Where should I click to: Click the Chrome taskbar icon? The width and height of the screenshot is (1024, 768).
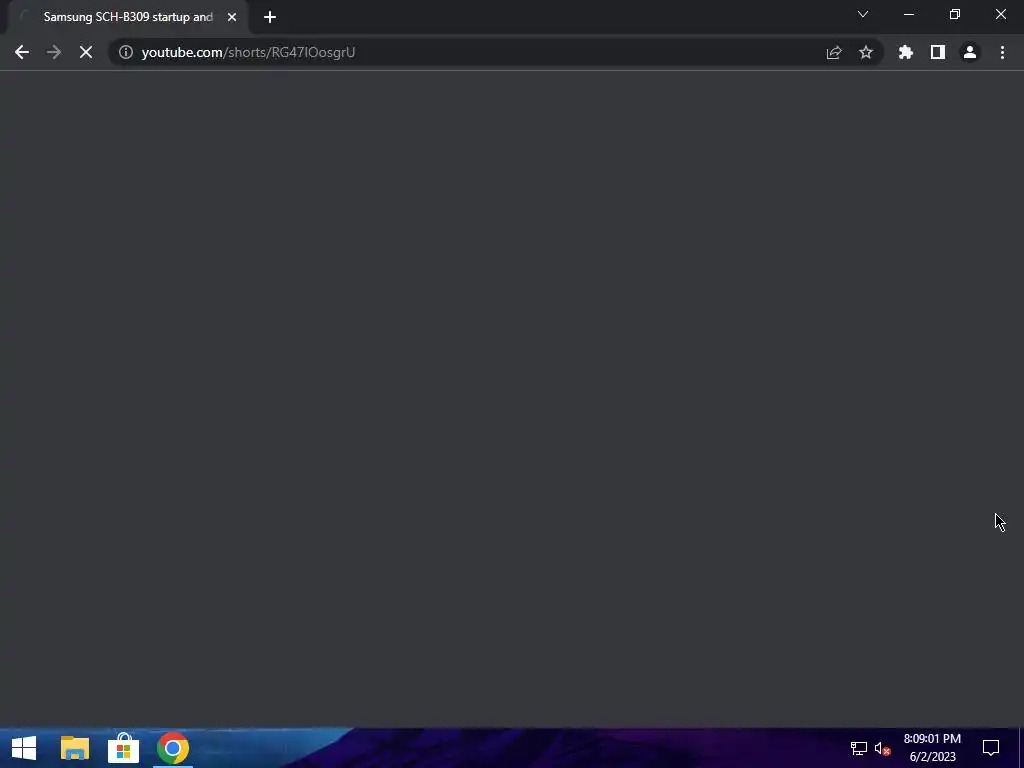click(173, 748)
